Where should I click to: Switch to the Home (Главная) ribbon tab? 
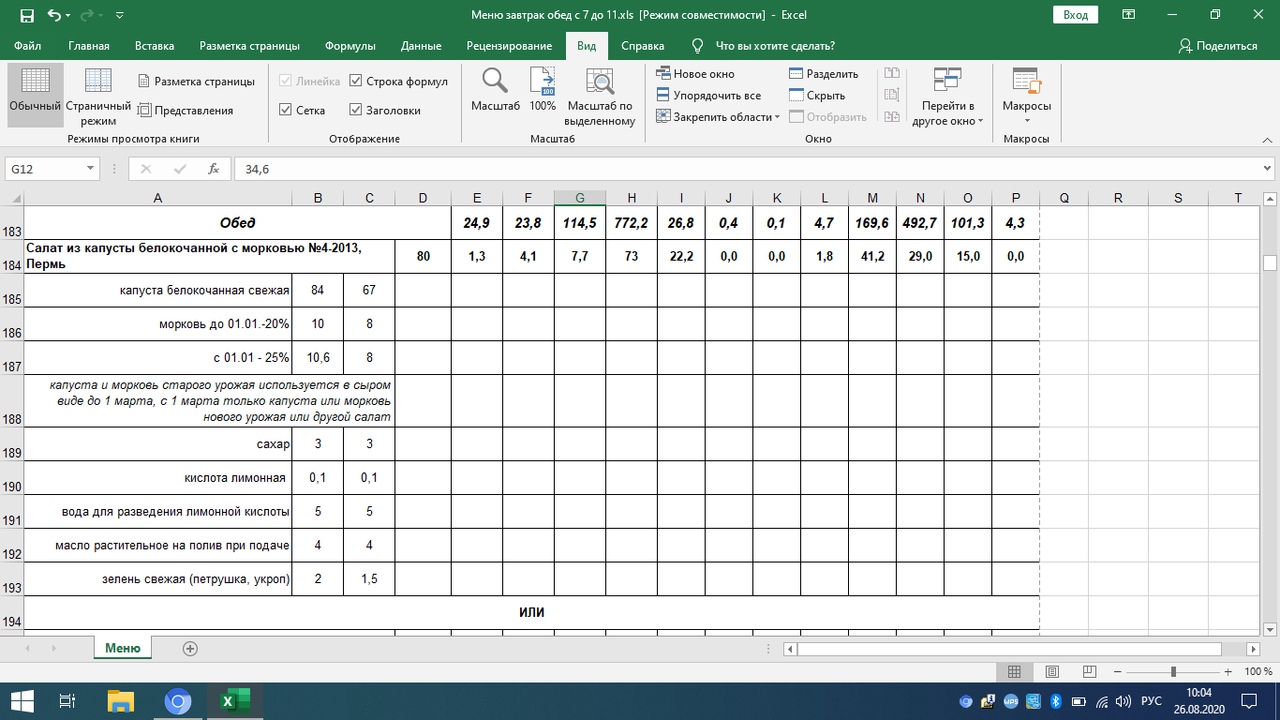click(x=89, y=46)
